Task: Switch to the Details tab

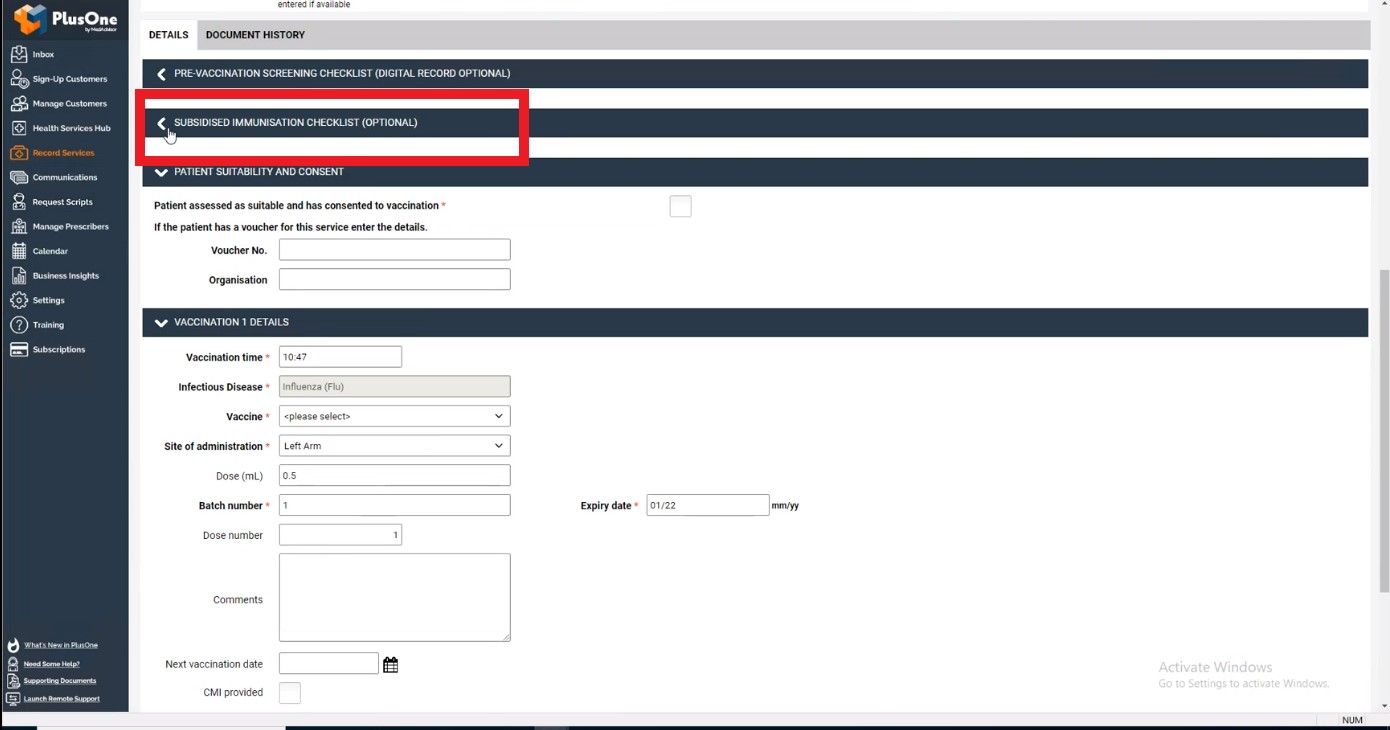Action: [169, 35]
